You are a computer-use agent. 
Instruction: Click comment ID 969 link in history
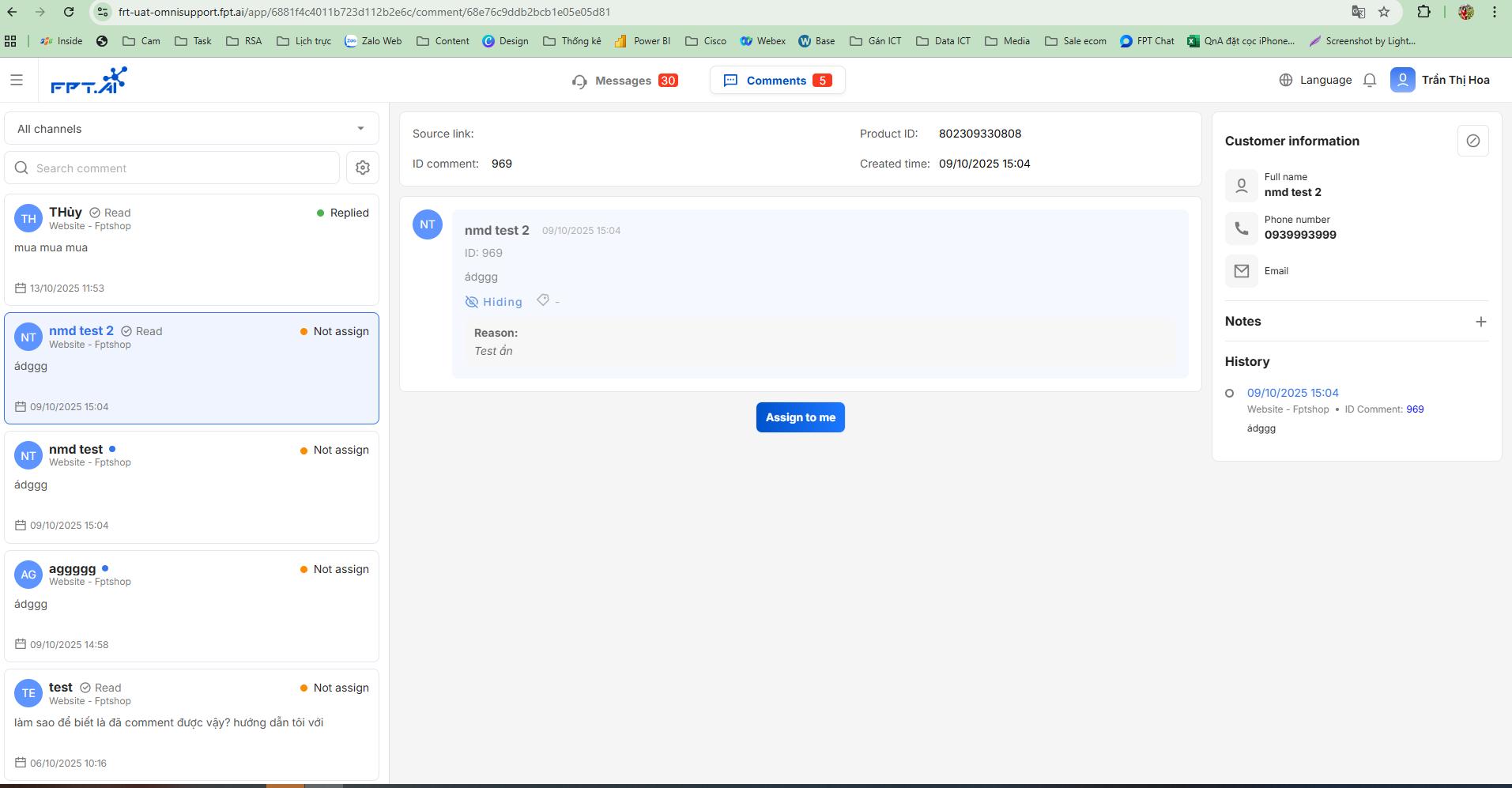point(1415,409)
